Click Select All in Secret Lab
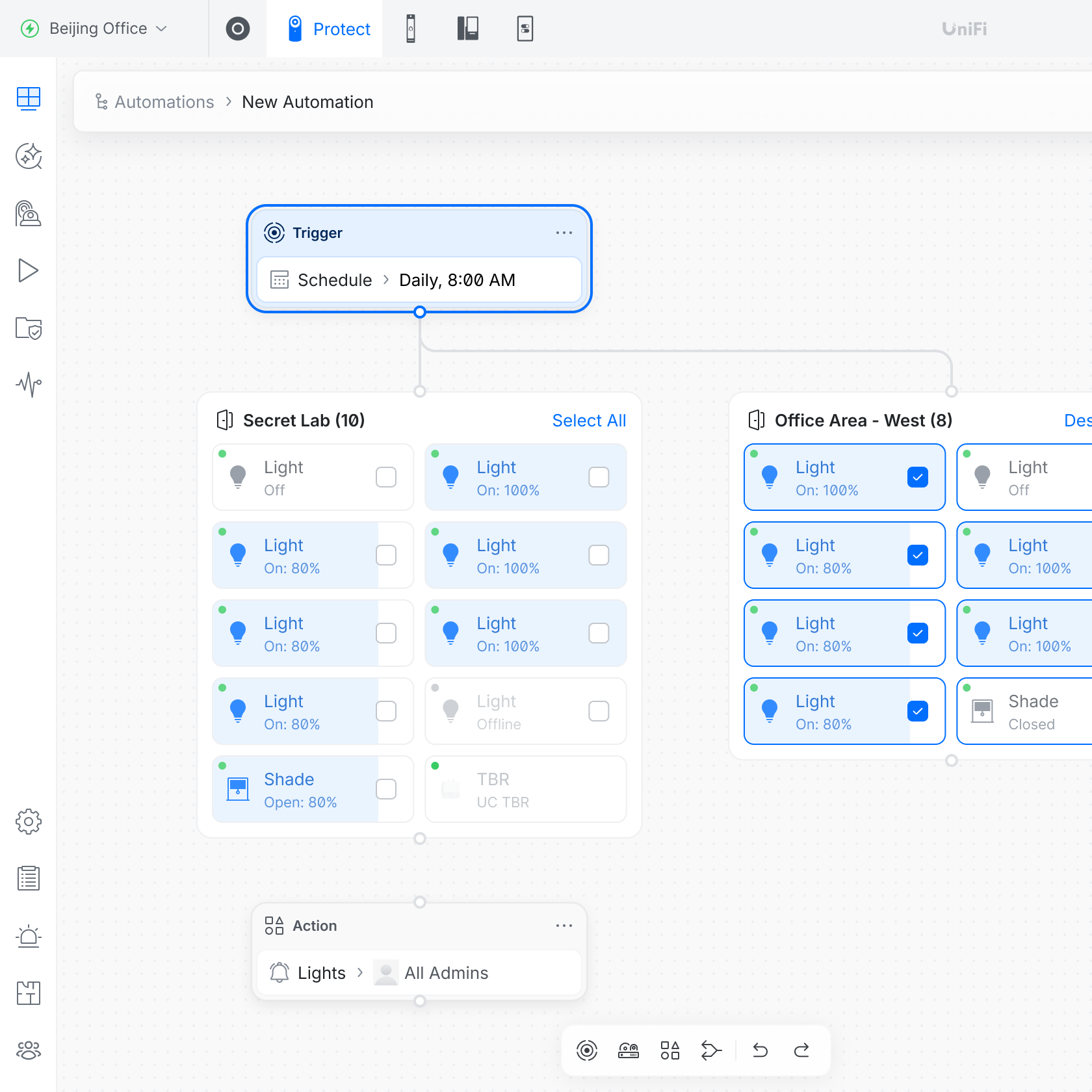 tap(589, 421)
